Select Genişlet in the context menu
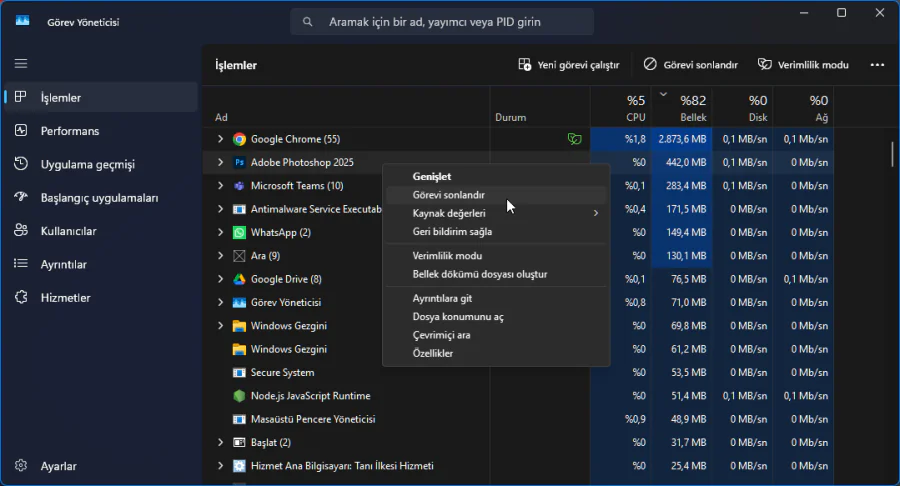 click(x=496, y=177)
